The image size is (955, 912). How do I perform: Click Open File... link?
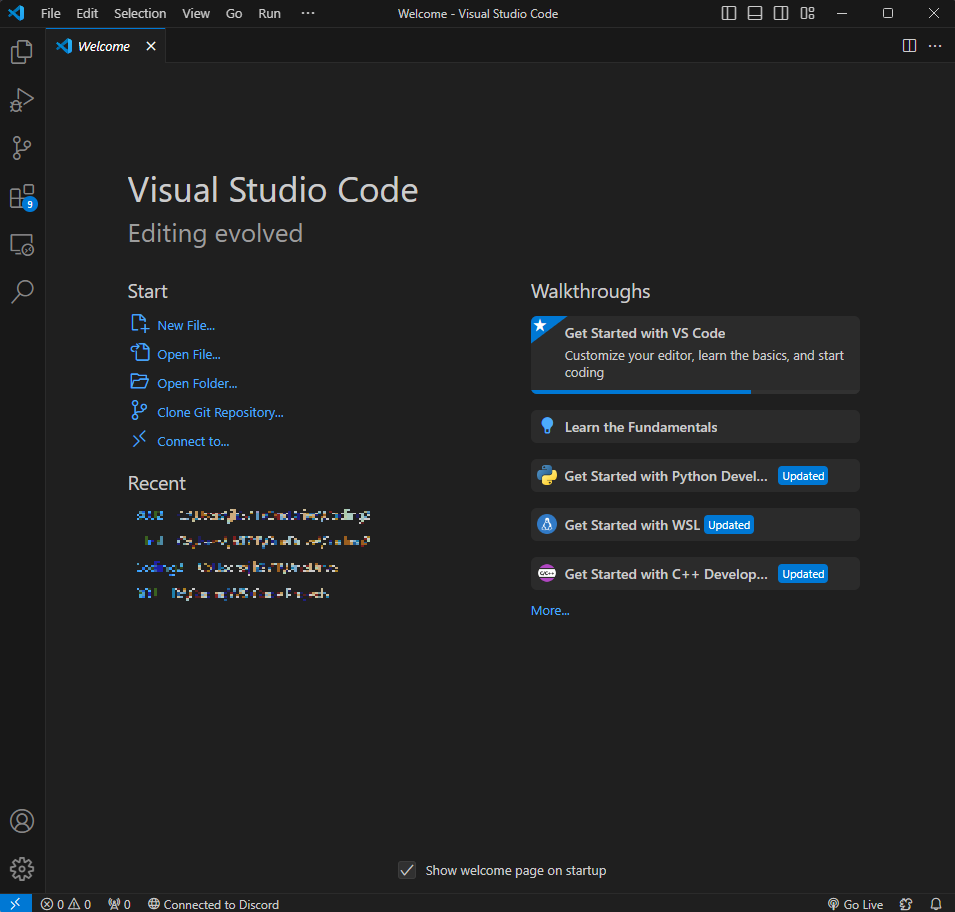[x=189, y=355]
